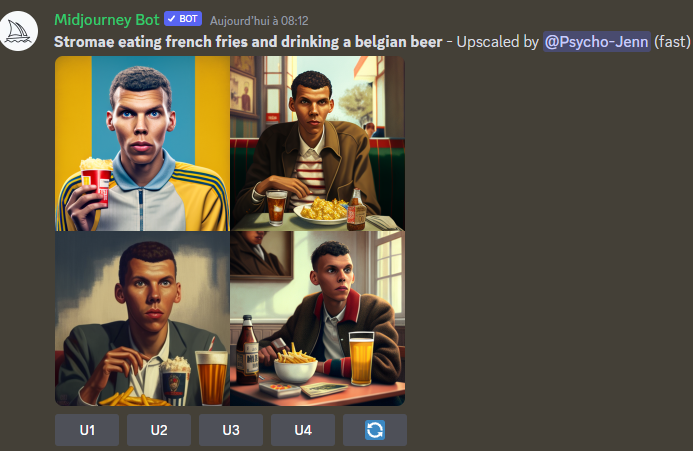This screenshot has width=693, height=451.
Task: Open the top-right image in the diner booth
Action: pyautogui.click(x=318, y=143)
